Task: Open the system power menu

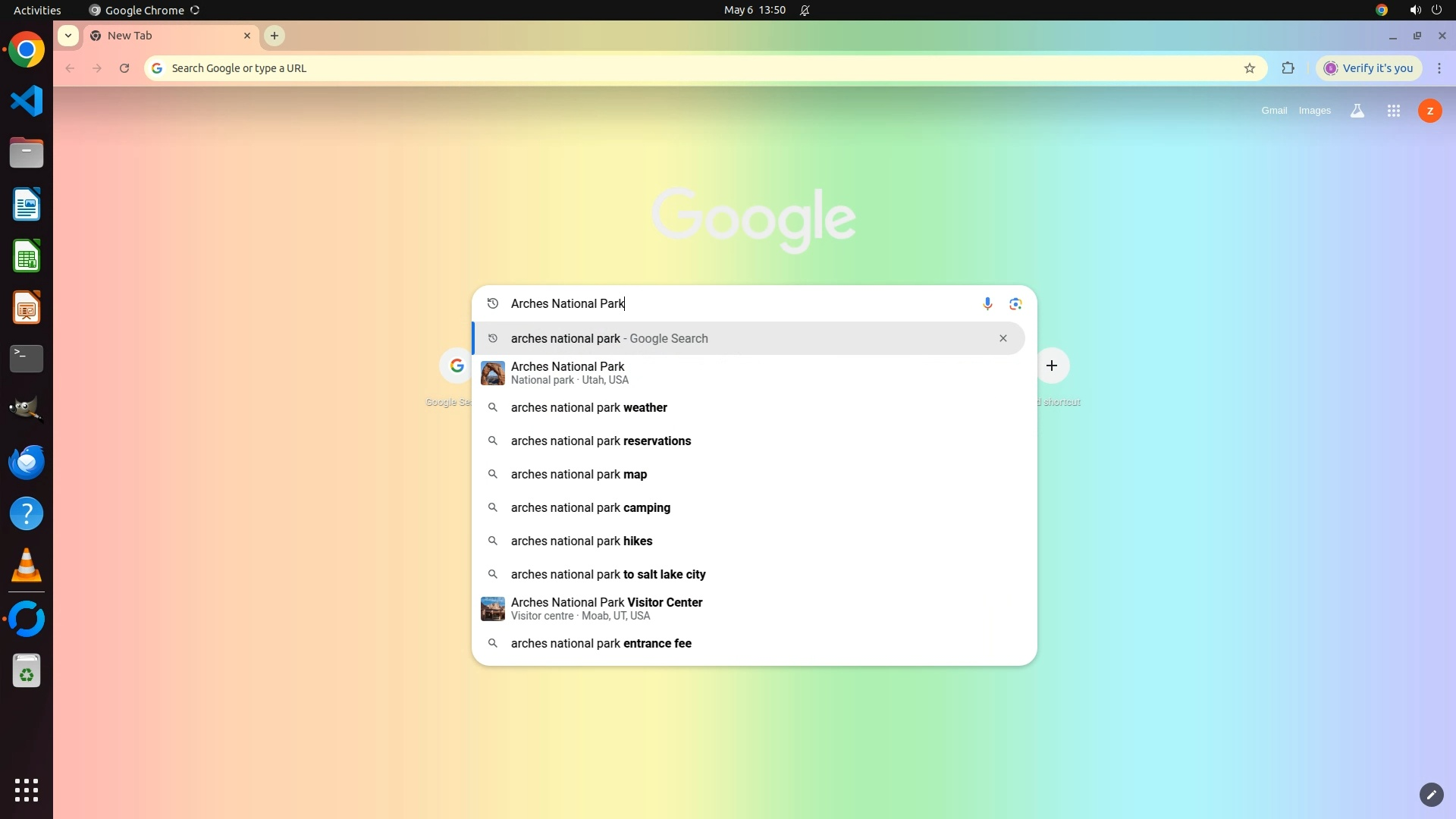Action: point(1436,10)
